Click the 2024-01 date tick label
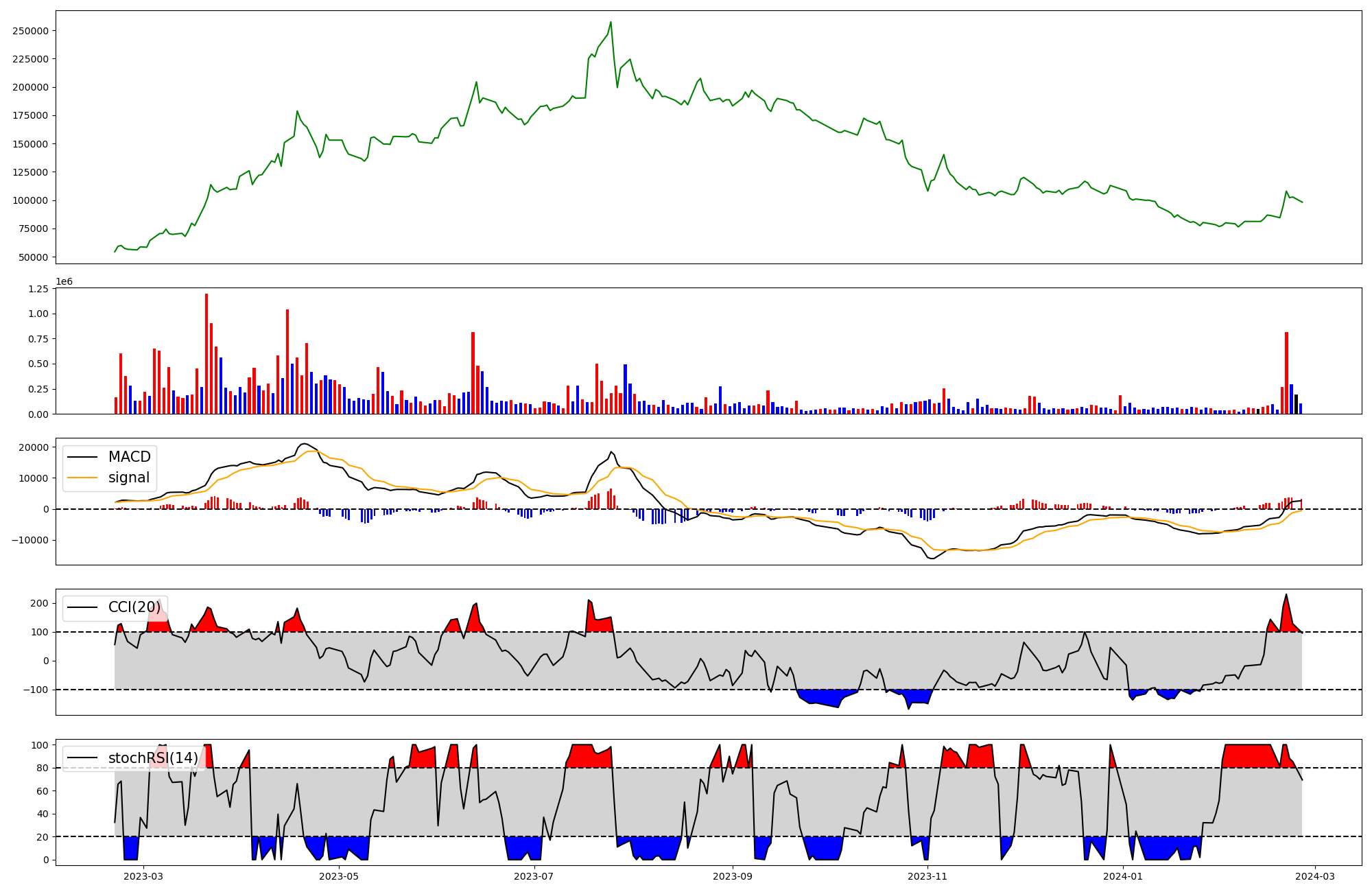 (x=1123, y=876)
